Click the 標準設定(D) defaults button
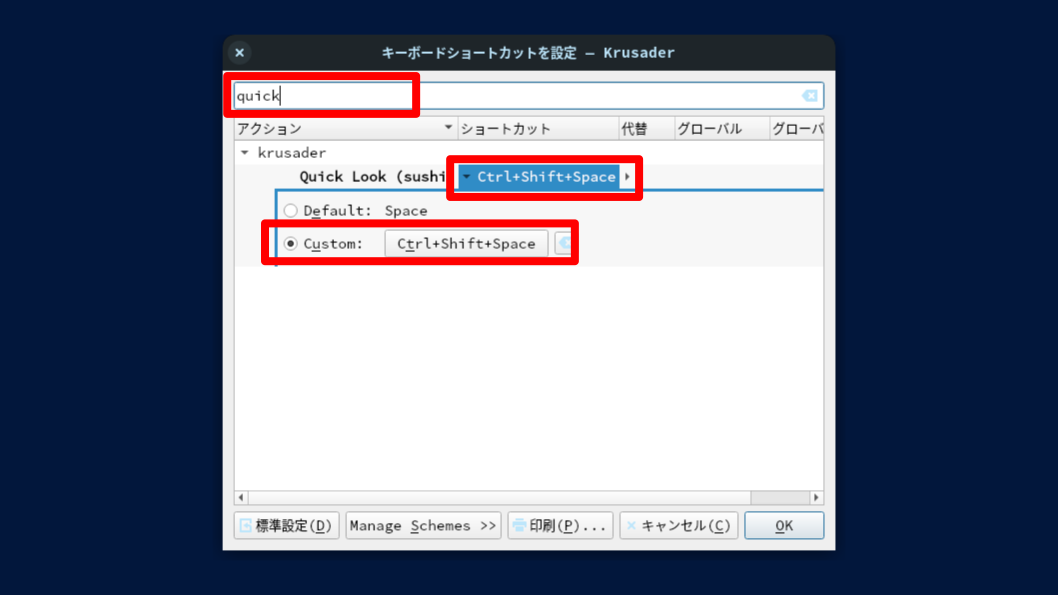Viewport: 1058px width, 595px height. 287,526
